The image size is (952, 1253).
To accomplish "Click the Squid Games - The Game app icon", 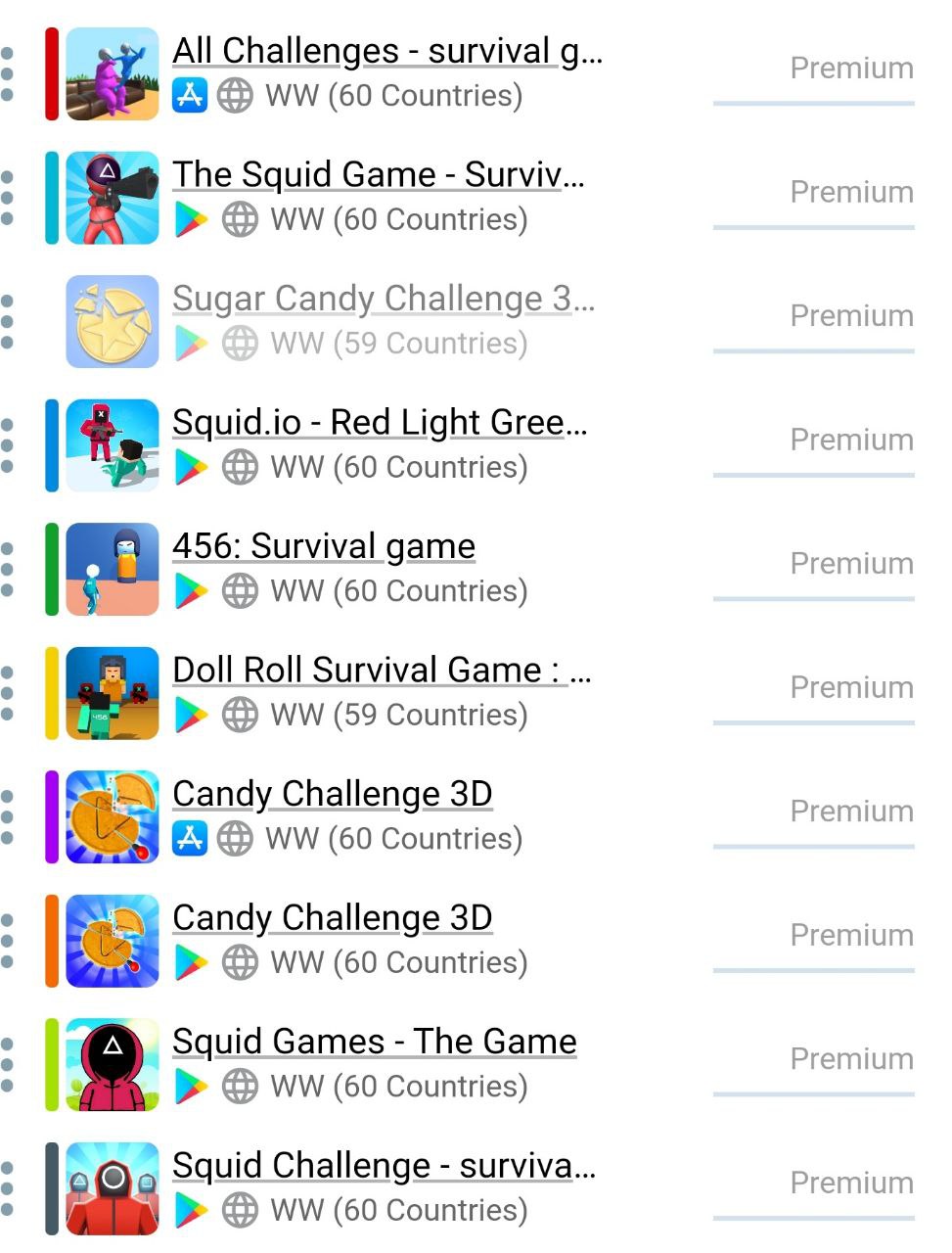I will coord(113,1065).
